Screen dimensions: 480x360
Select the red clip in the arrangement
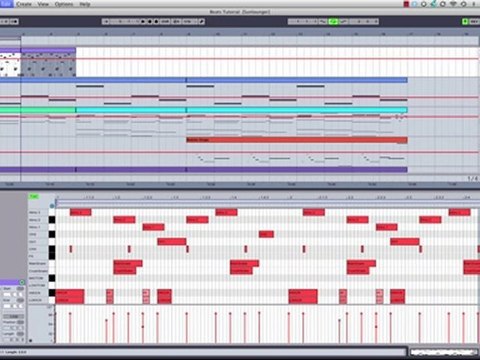click(x=297, y=140)
